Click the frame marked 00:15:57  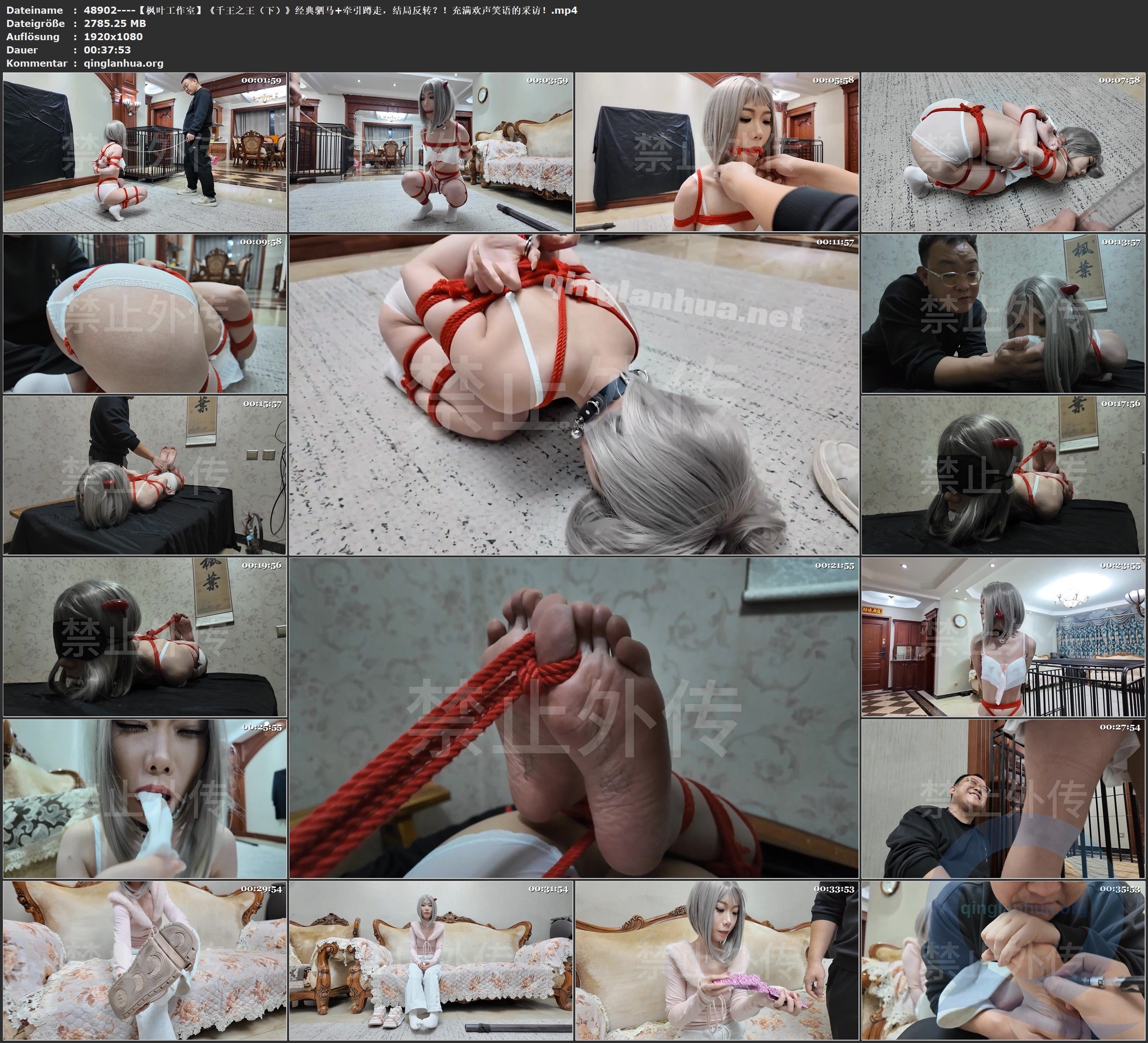[x=145, y=475]
